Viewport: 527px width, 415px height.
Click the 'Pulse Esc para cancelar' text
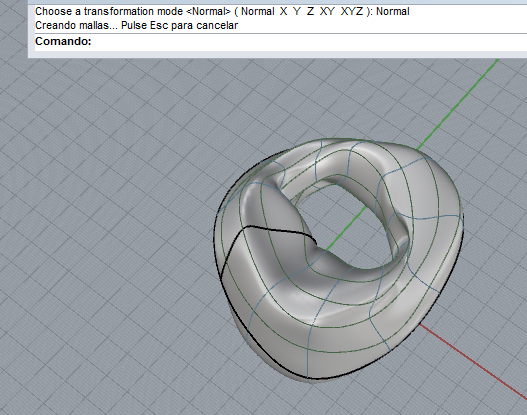tap(179, 26)
